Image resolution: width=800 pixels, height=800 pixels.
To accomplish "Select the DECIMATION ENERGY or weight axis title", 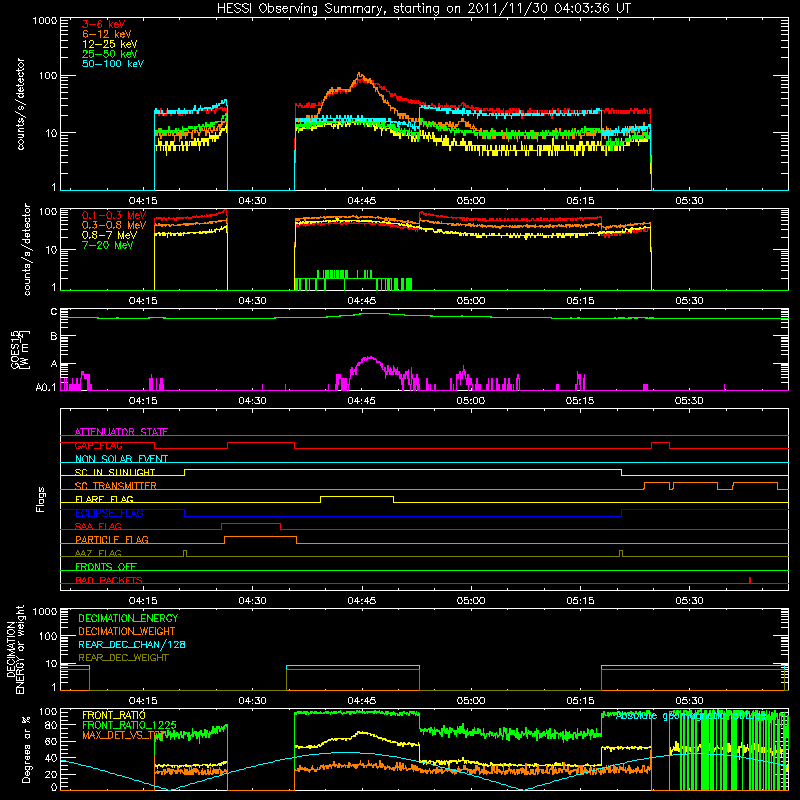I will coord(15,649).
